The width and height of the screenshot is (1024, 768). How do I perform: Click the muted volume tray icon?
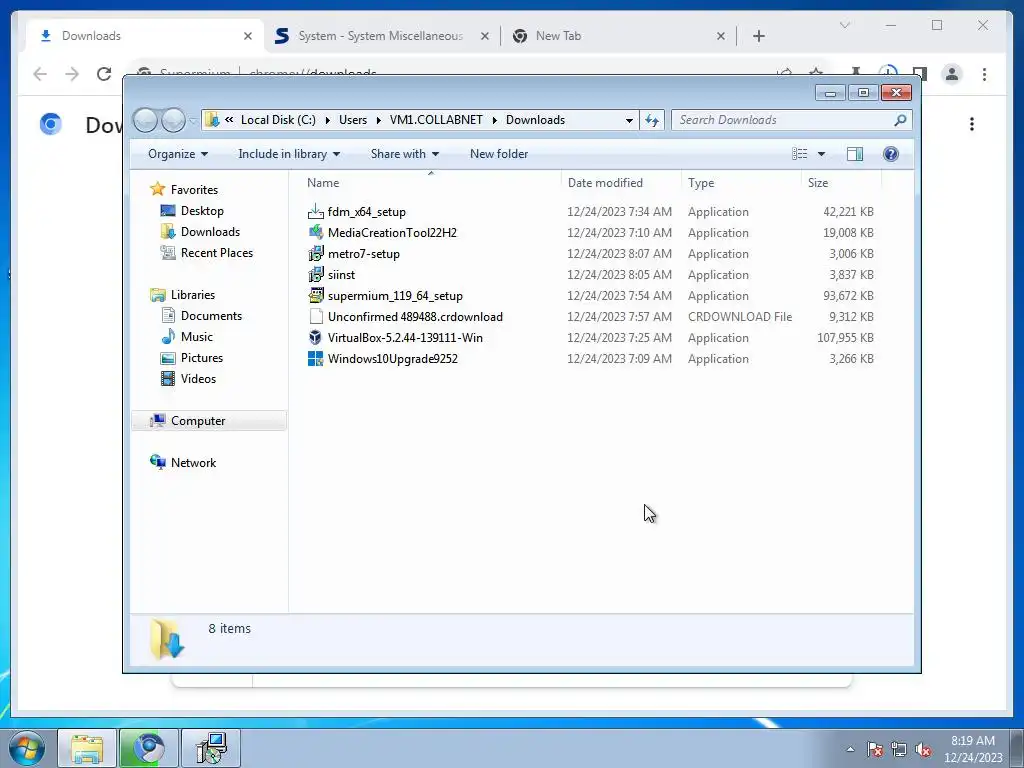click(x=923, y=750)
